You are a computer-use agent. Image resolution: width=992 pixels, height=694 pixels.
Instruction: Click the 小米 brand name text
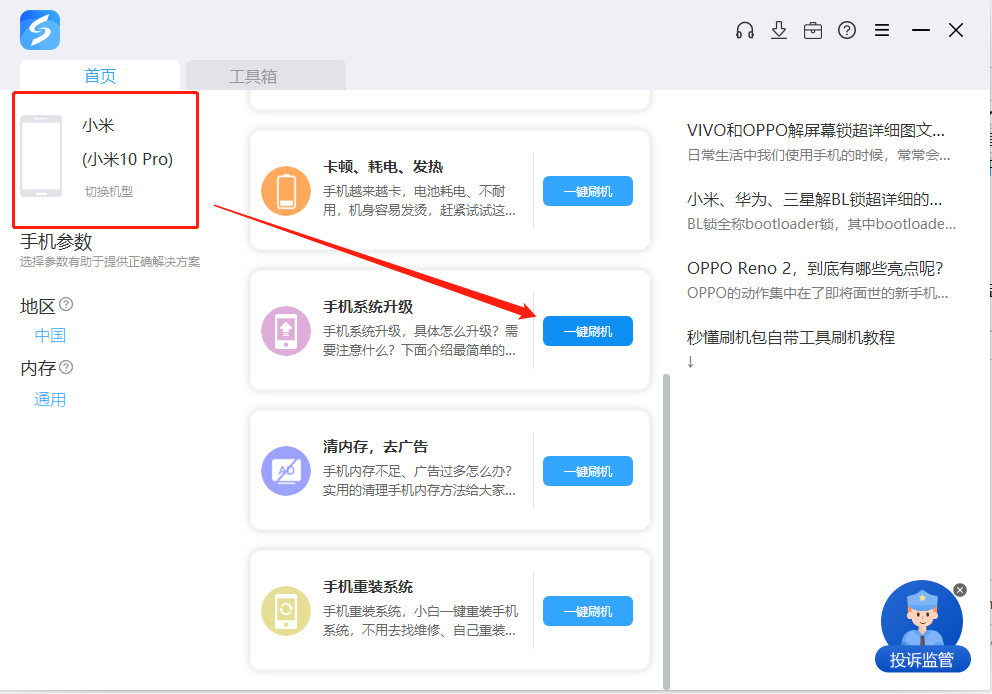pos(98,125)
